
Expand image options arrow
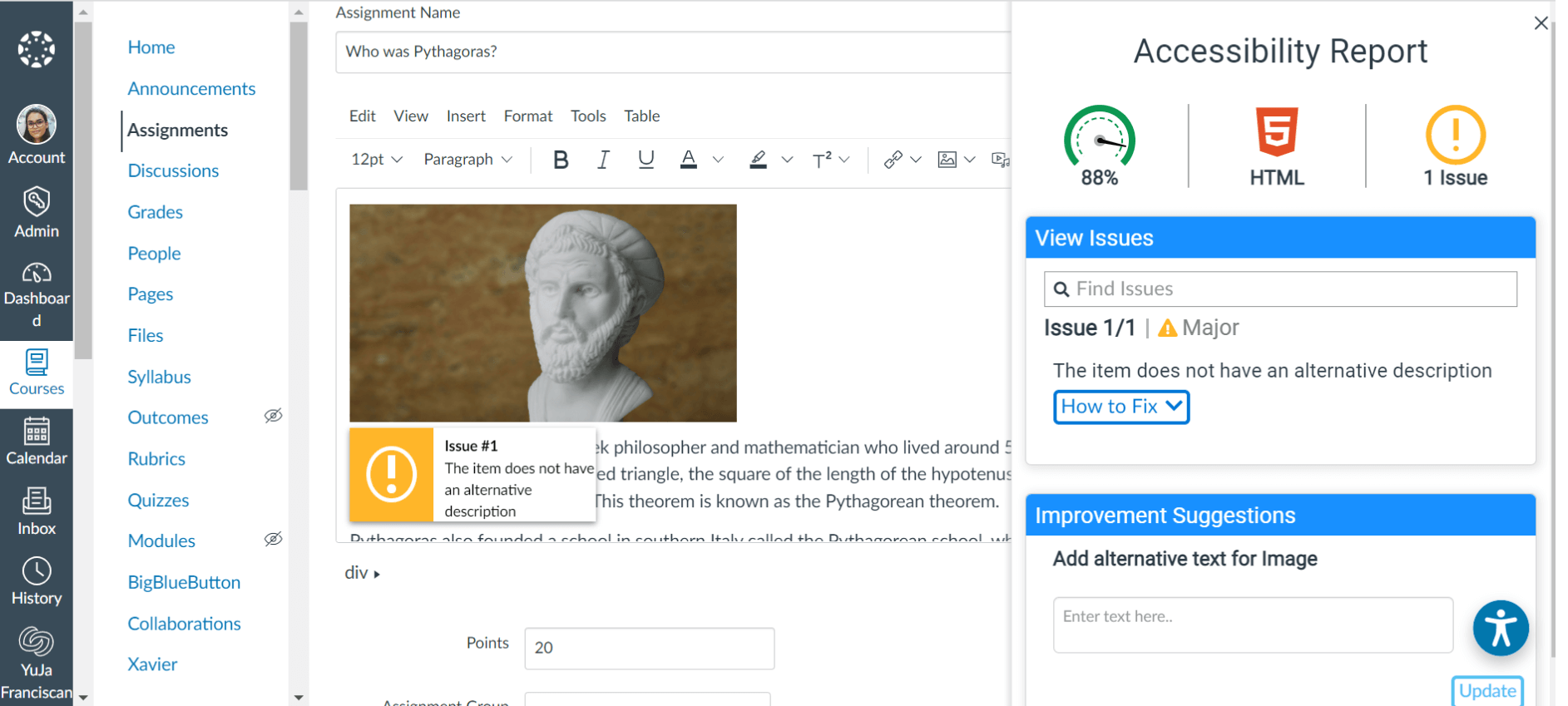point(969,160)
